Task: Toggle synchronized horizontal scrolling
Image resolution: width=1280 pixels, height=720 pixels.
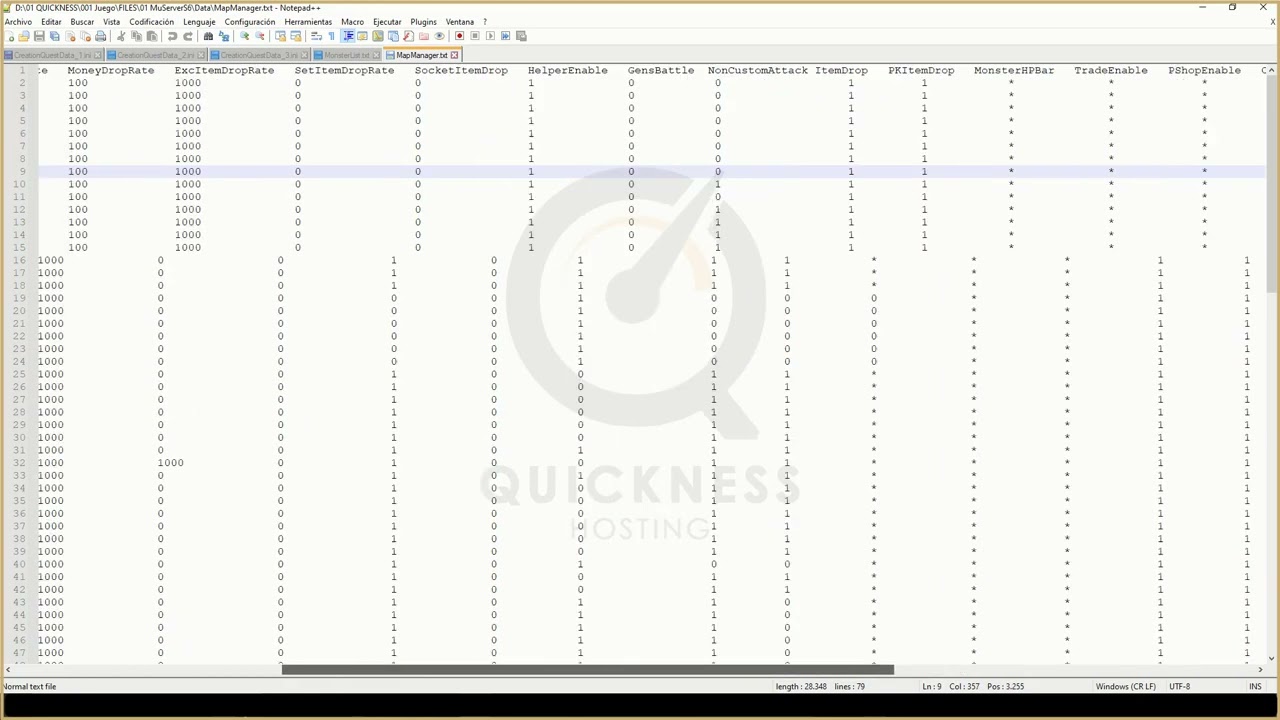Action: 295,36
